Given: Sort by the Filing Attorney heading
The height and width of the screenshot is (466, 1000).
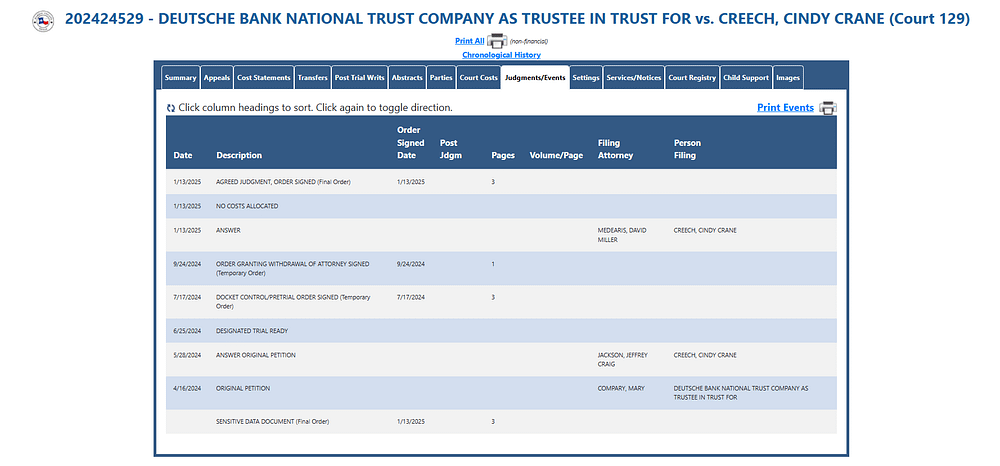Looking at the screenshot, I should click(x=615, y=149).
